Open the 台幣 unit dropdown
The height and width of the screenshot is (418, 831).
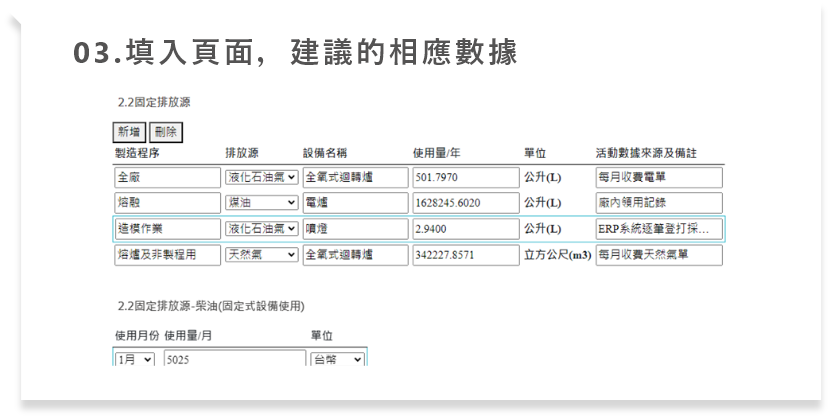(x=338, y=360)
